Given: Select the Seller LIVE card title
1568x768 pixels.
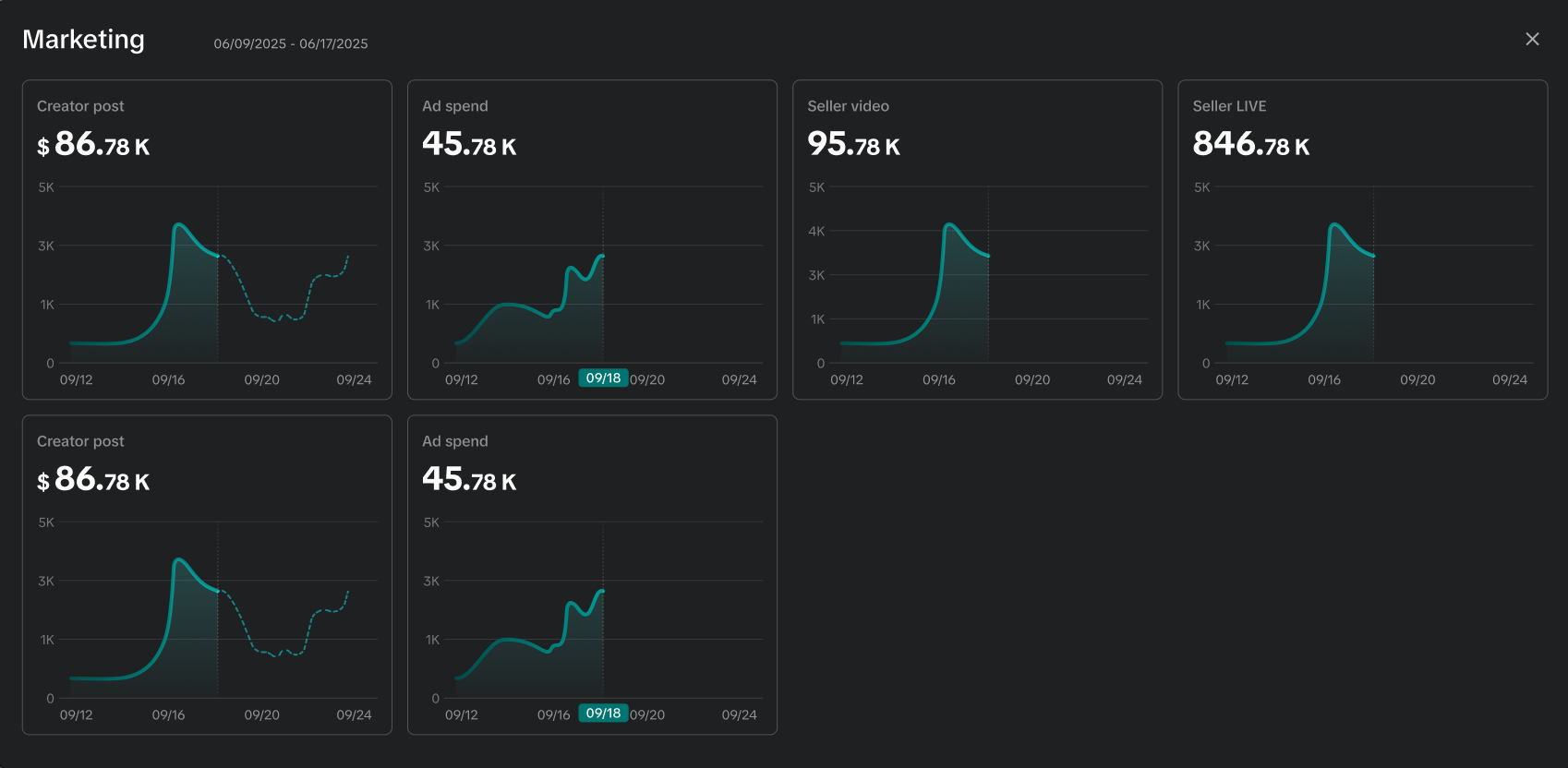Looking at the screenshot, I should click(1229, 106).
